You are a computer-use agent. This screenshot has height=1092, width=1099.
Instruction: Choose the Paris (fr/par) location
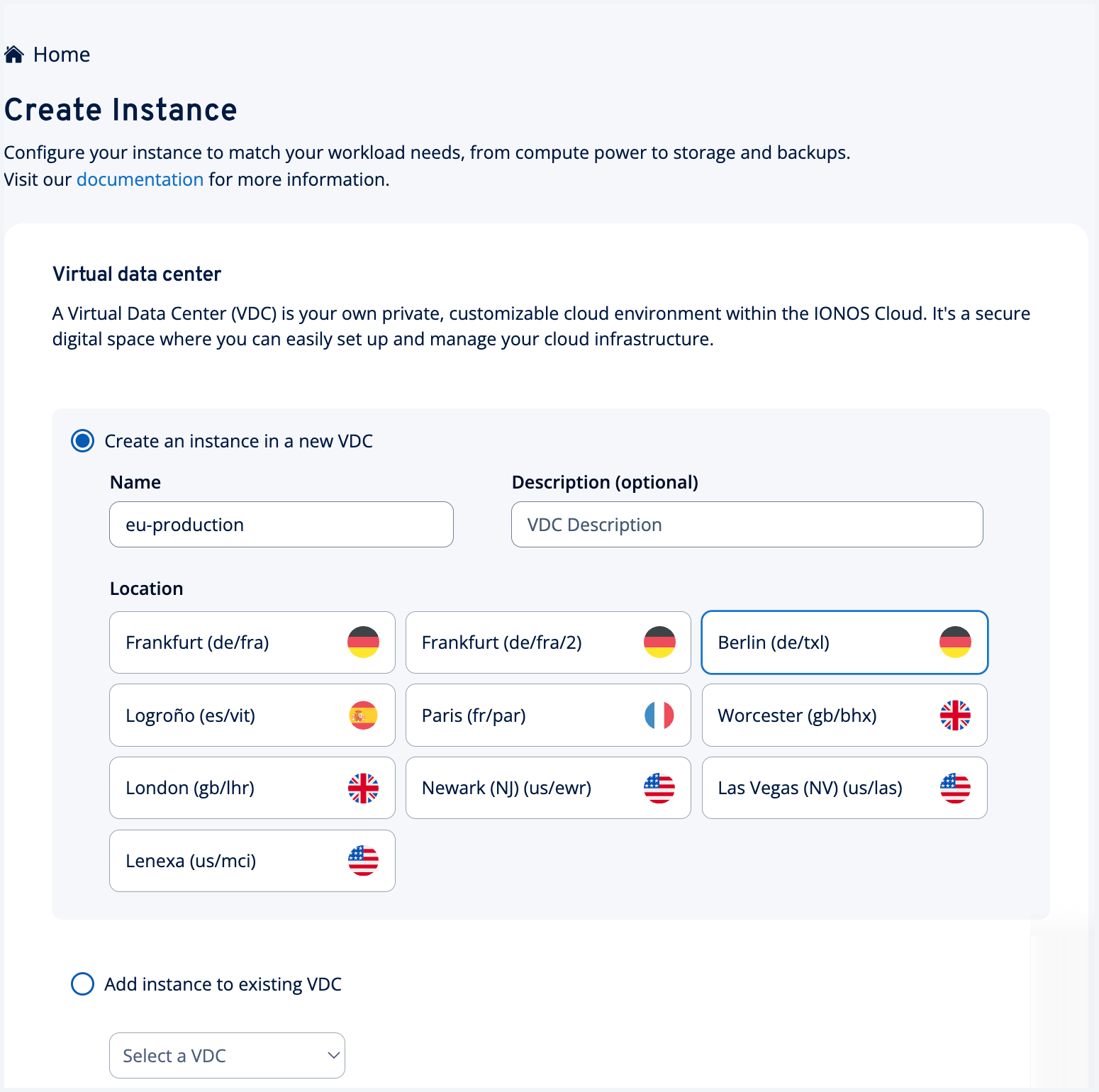tap(547, 715)
